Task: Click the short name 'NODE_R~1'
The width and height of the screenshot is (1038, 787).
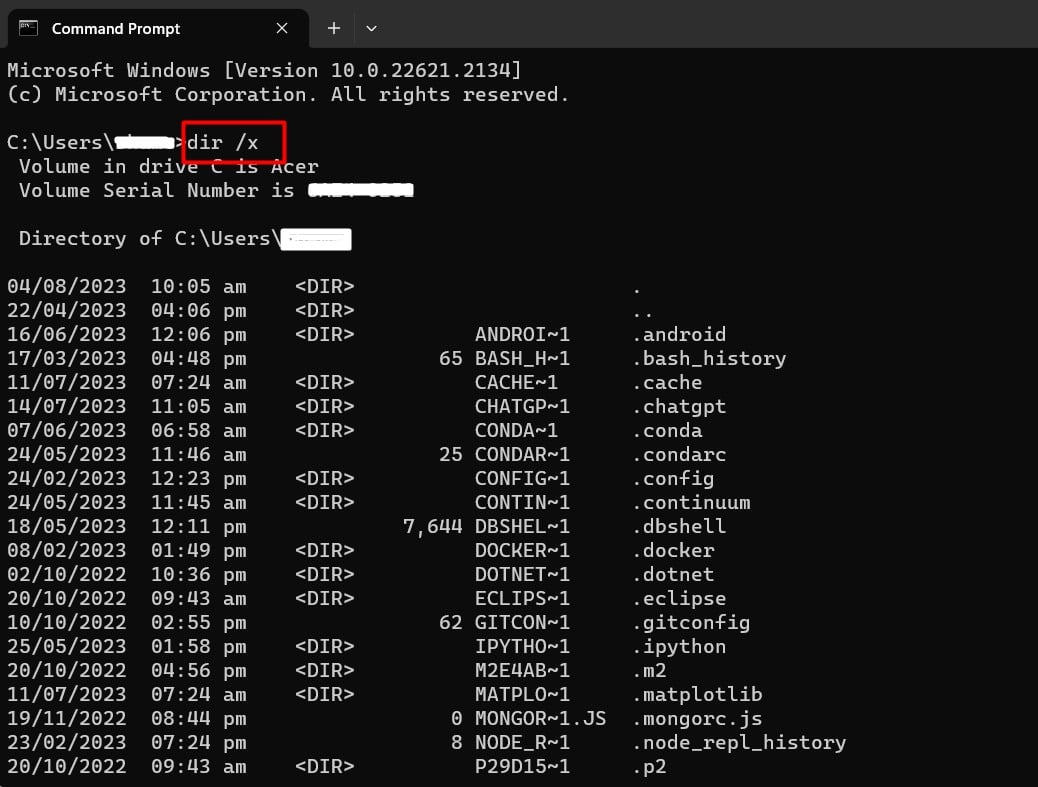Action: click(x=522, y=743)
